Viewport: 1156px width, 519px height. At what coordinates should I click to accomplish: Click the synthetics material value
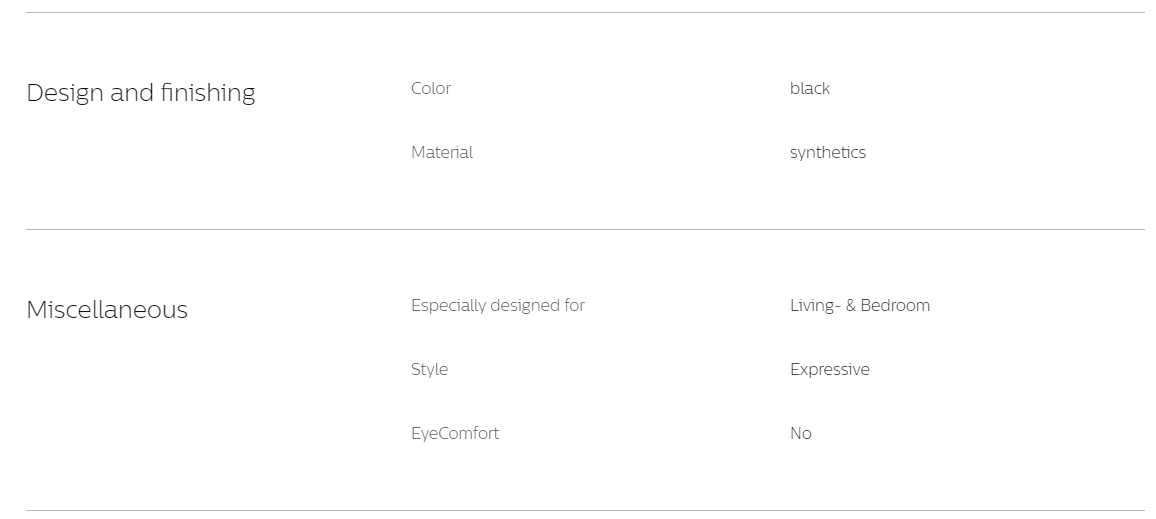click(x=827, y=153)
